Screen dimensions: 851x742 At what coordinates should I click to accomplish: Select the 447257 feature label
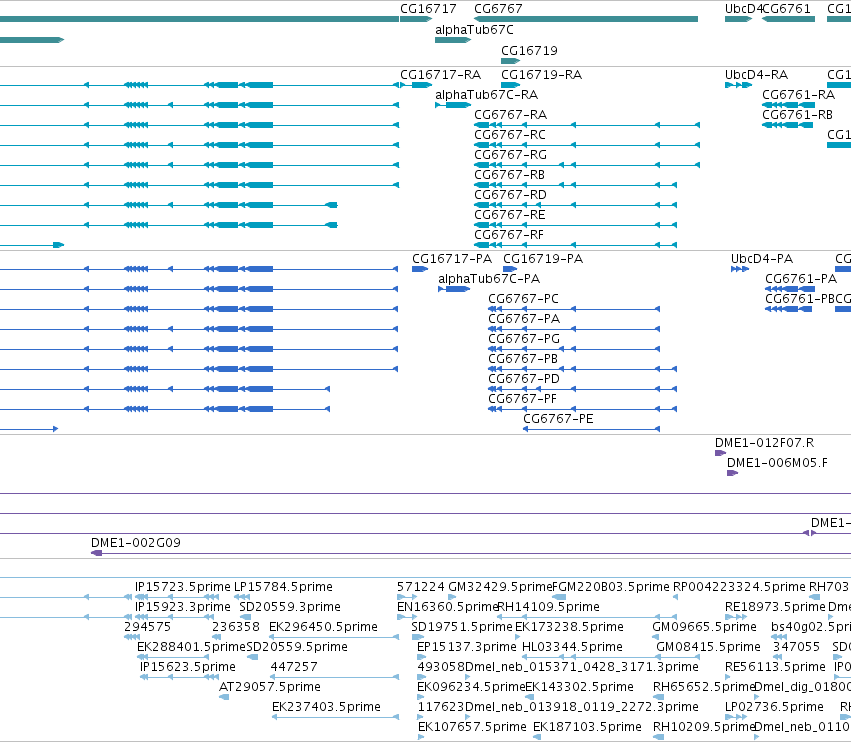pyautogui.click(x=294, y=667)
